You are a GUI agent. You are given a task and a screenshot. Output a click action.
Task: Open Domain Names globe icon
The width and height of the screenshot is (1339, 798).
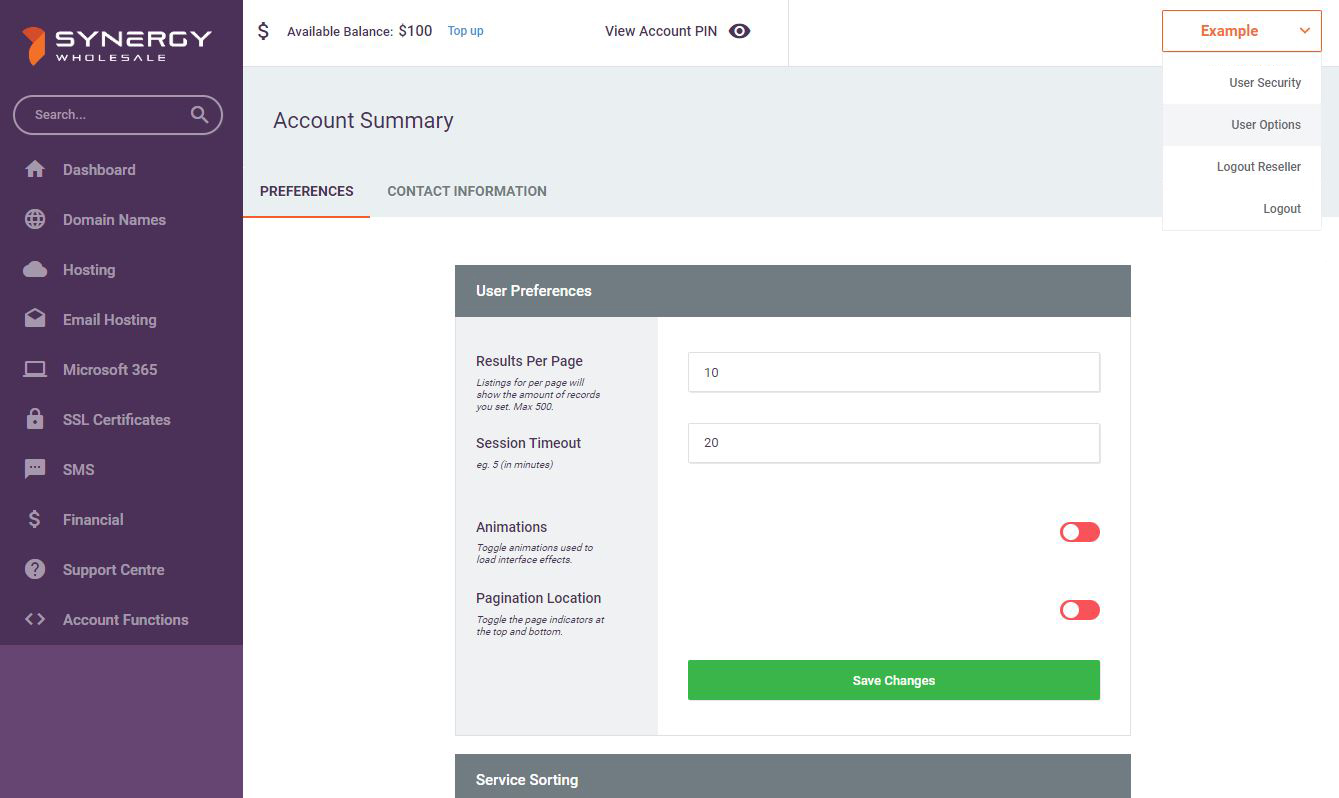tap(35, 220)
